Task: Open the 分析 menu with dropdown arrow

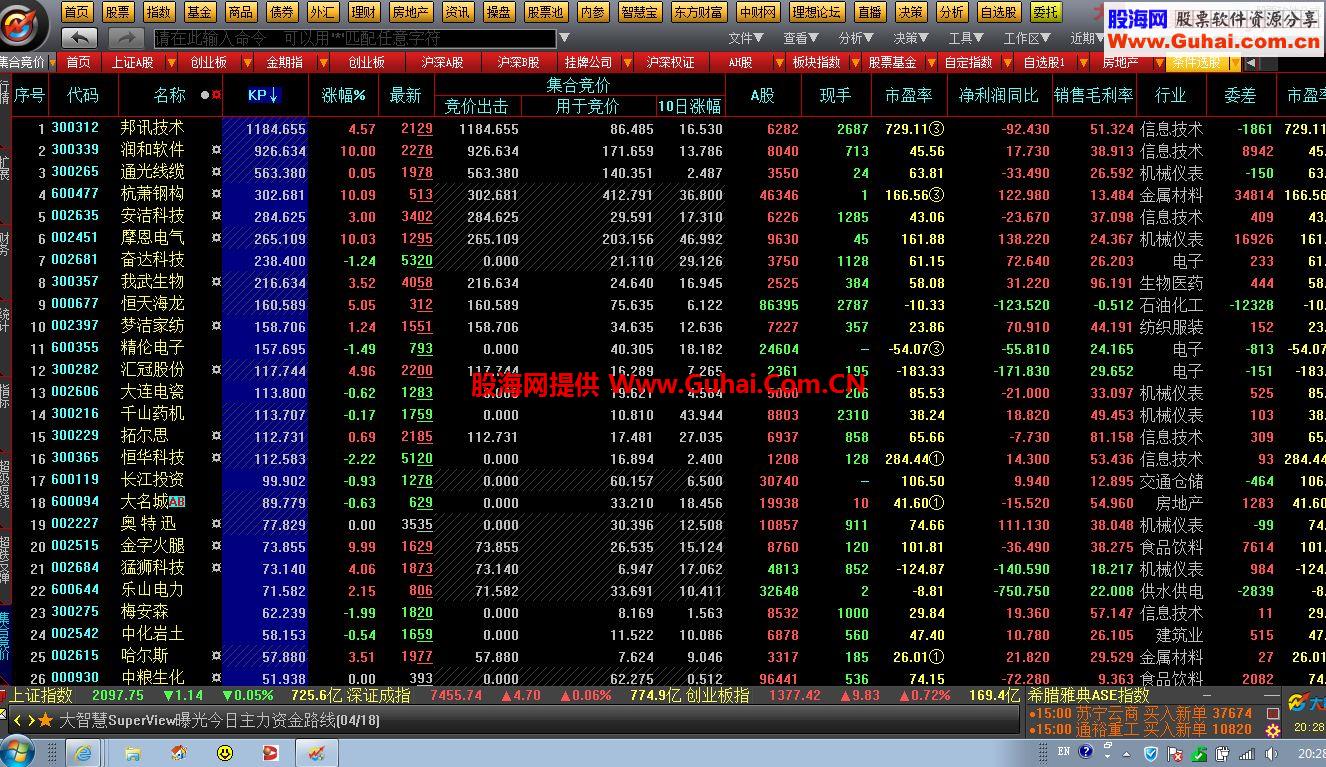Action: pos(855,38)
